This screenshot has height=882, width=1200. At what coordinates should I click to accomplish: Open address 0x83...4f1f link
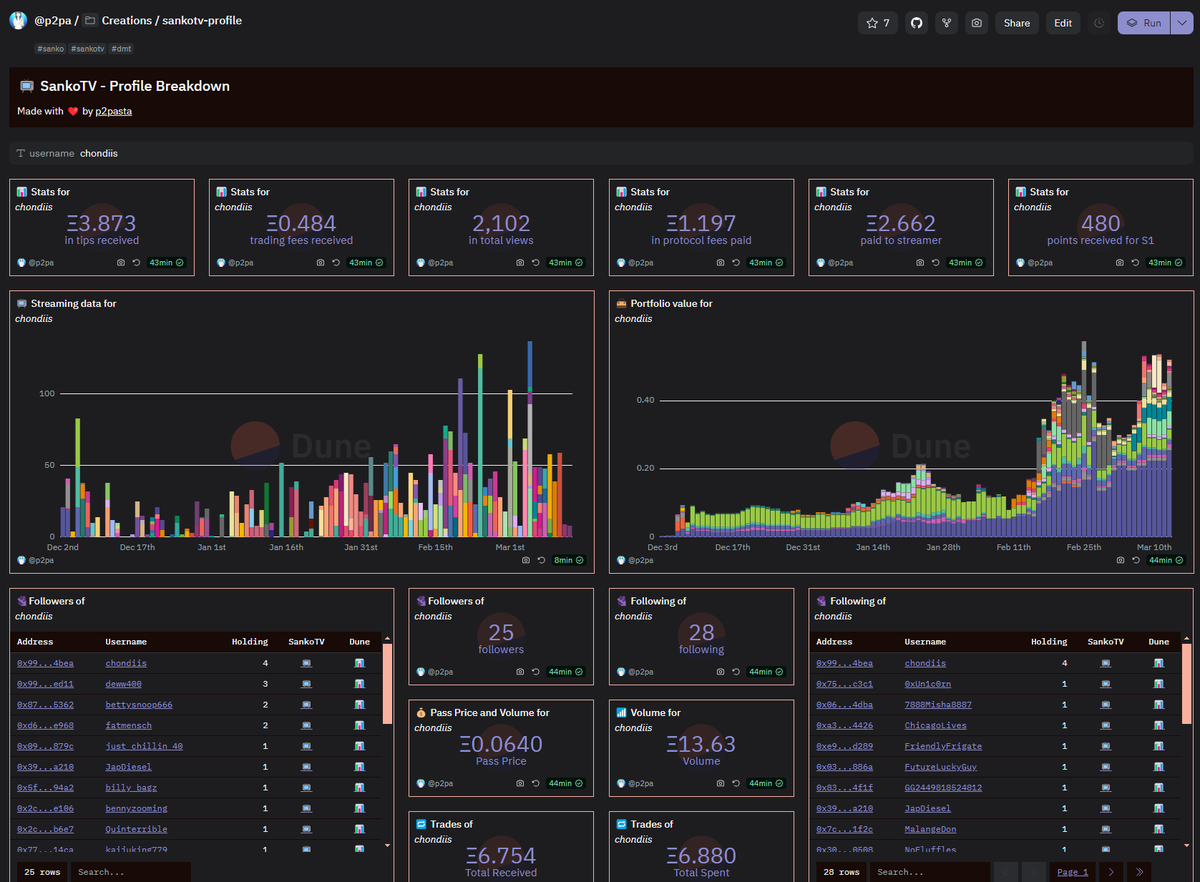pyautogui.click(x=845, y=788)
